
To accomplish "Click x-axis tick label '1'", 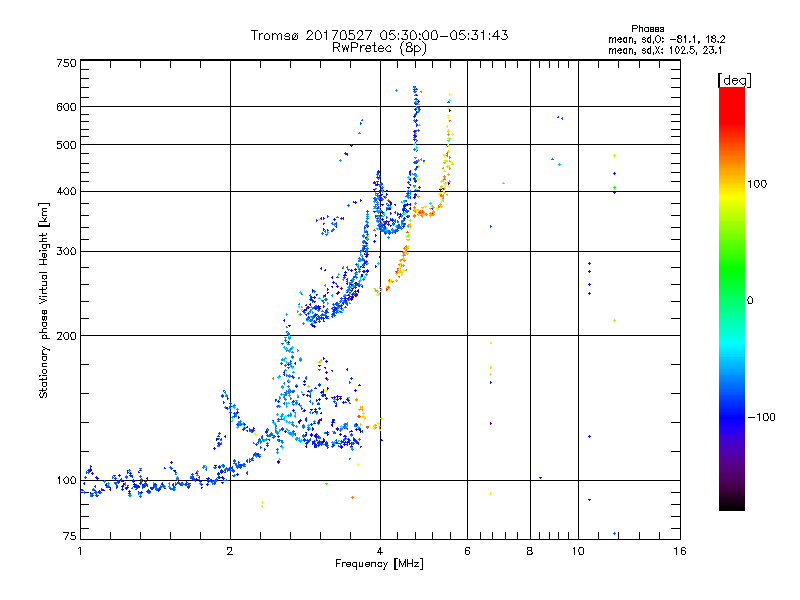I will 80,551.
